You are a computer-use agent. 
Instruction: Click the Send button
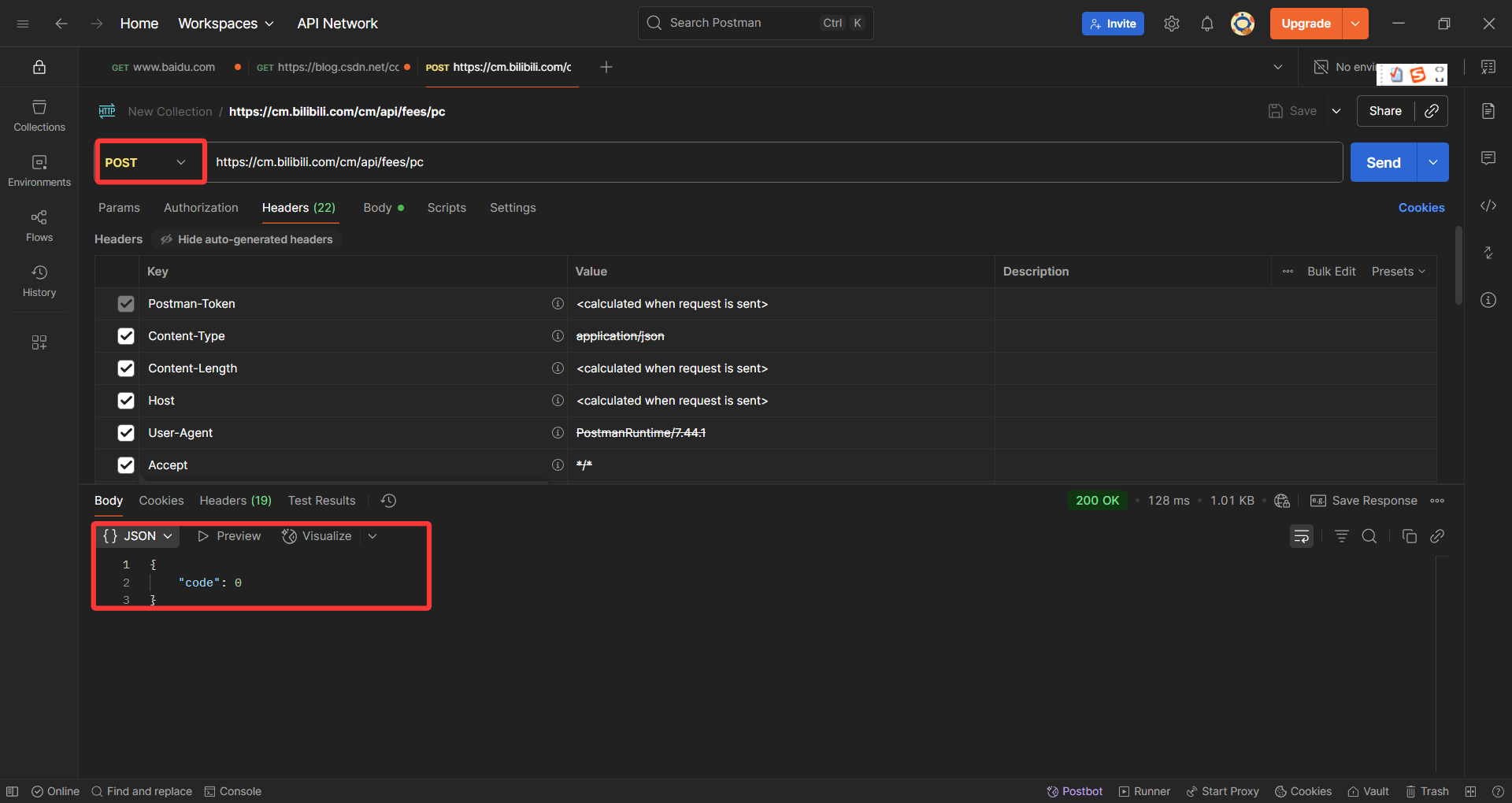pyautogui.click(x=1384, y=162)
